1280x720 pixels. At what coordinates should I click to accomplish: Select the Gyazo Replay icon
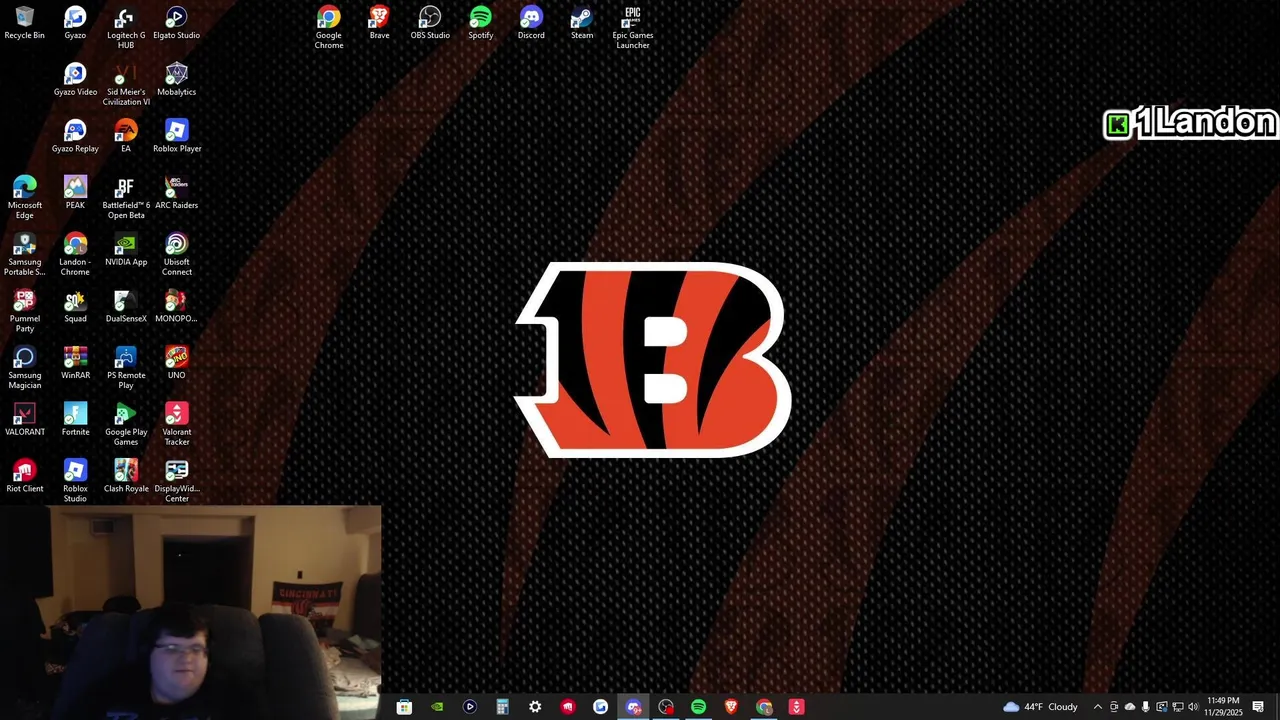coord(75,137)
